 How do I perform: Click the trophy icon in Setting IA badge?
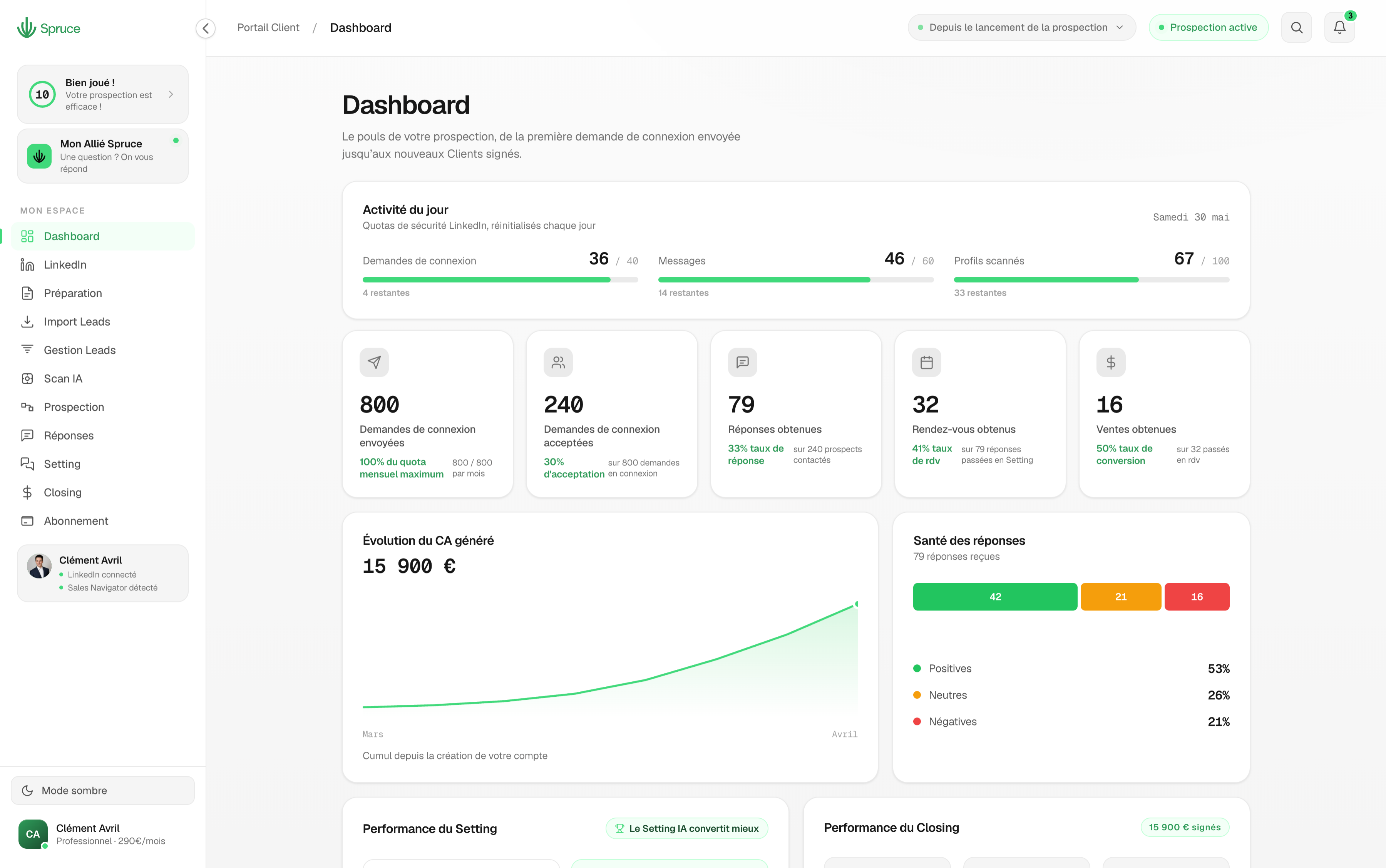[x=619, y=828]
